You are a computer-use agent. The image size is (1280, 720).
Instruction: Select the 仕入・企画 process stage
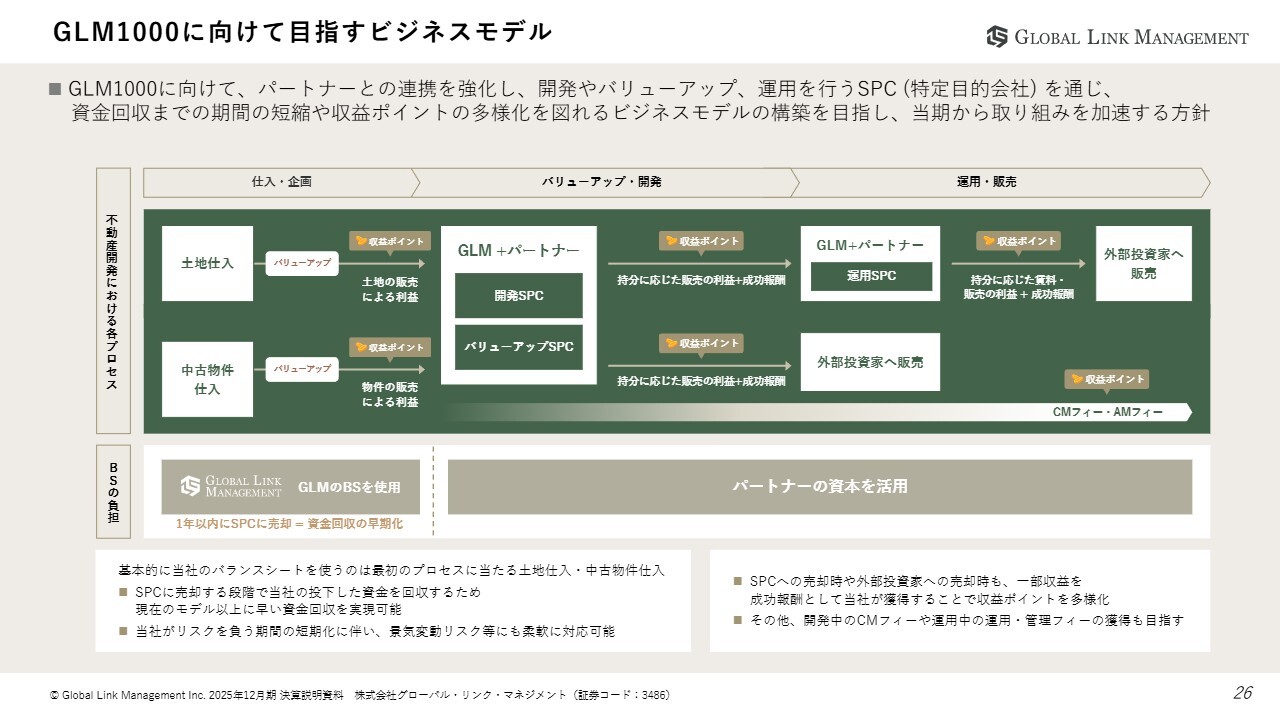(281, 182)
